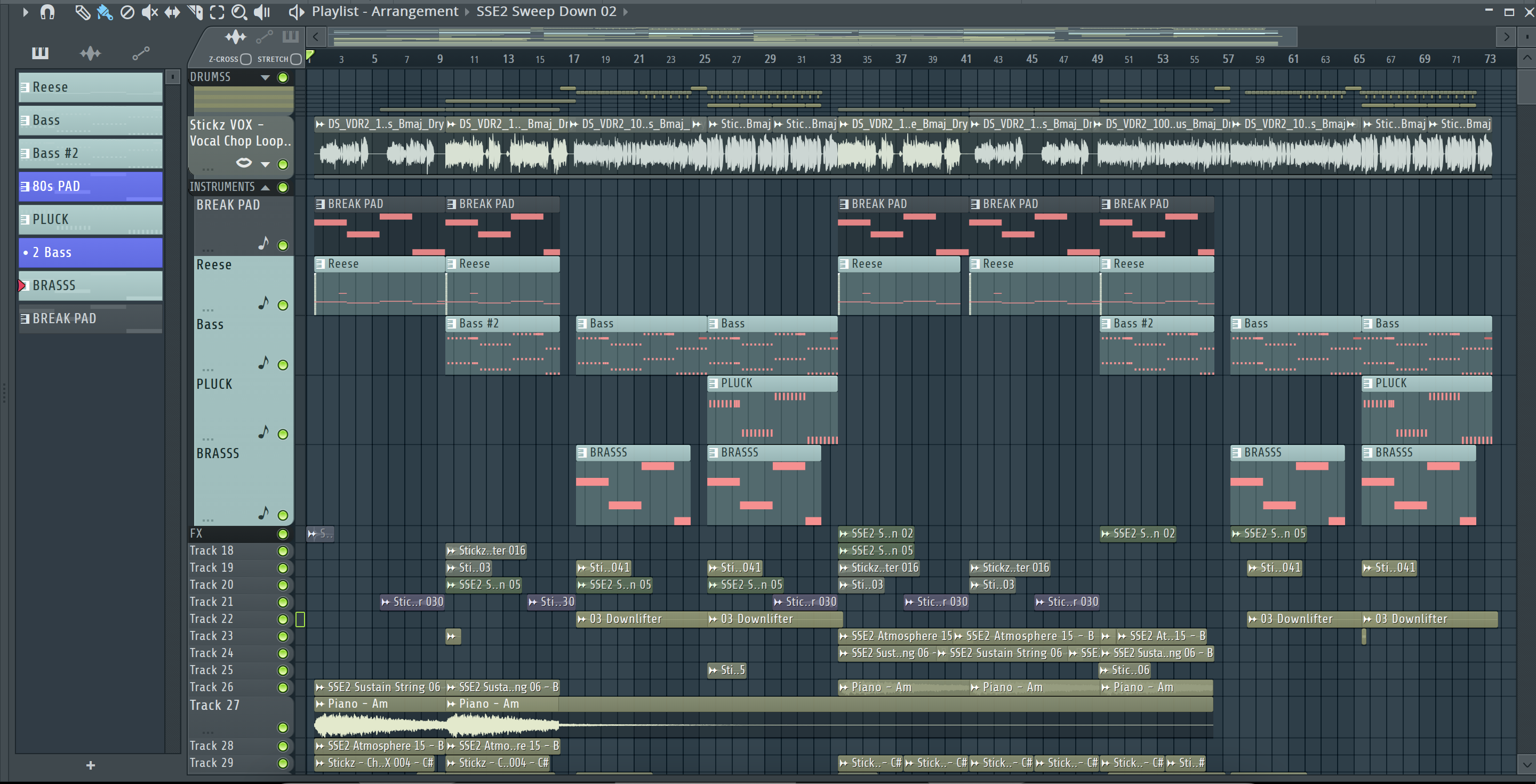Image resolution: width=1536 pixels, height=784 pixels.
Task: Open the first BREAK PAD clip menu icon
Action: point(320,204)
